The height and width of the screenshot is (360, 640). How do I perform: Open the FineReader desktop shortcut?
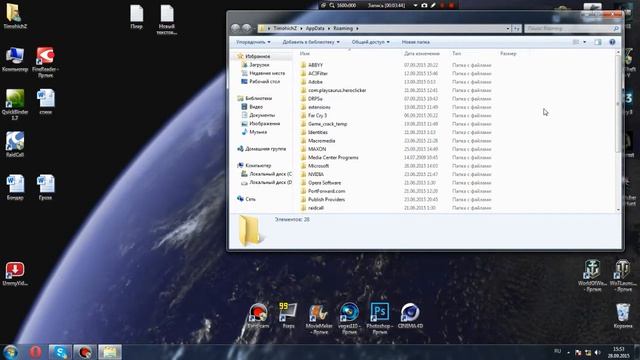click(45, 62)
